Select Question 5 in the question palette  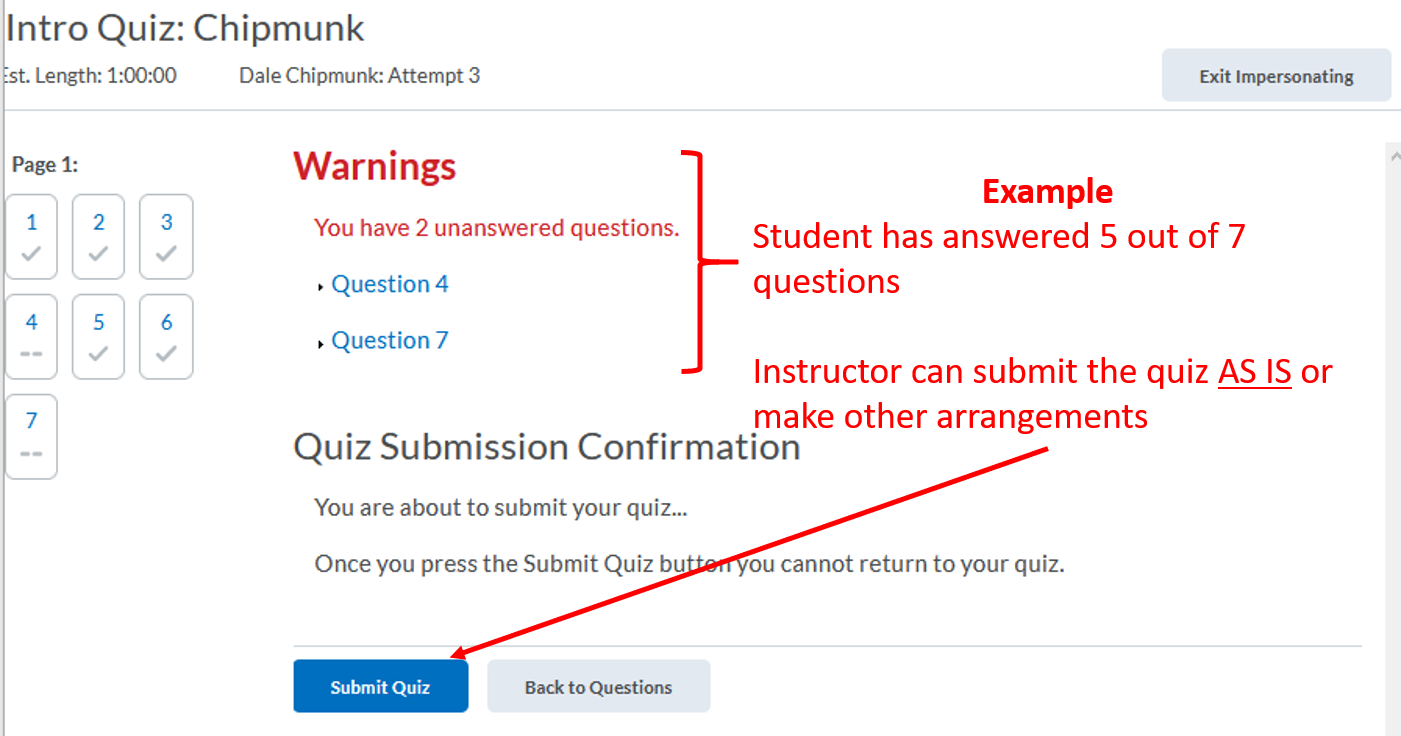click(x=98, y=336)
